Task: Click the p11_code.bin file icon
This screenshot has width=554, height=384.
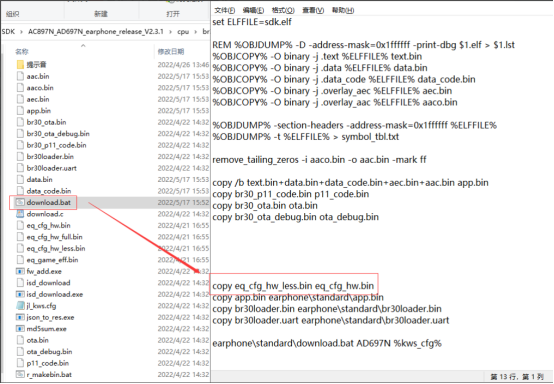Action: tap(20, 363)
